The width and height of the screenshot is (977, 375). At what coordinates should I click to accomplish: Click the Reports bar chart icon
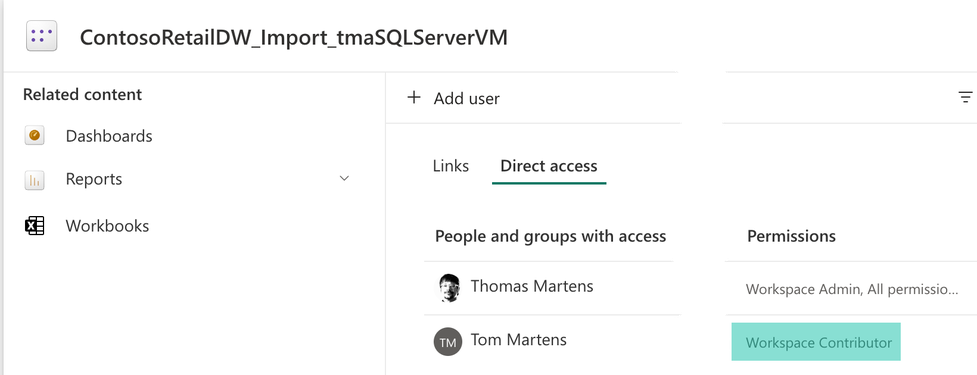tap(35, 180)
